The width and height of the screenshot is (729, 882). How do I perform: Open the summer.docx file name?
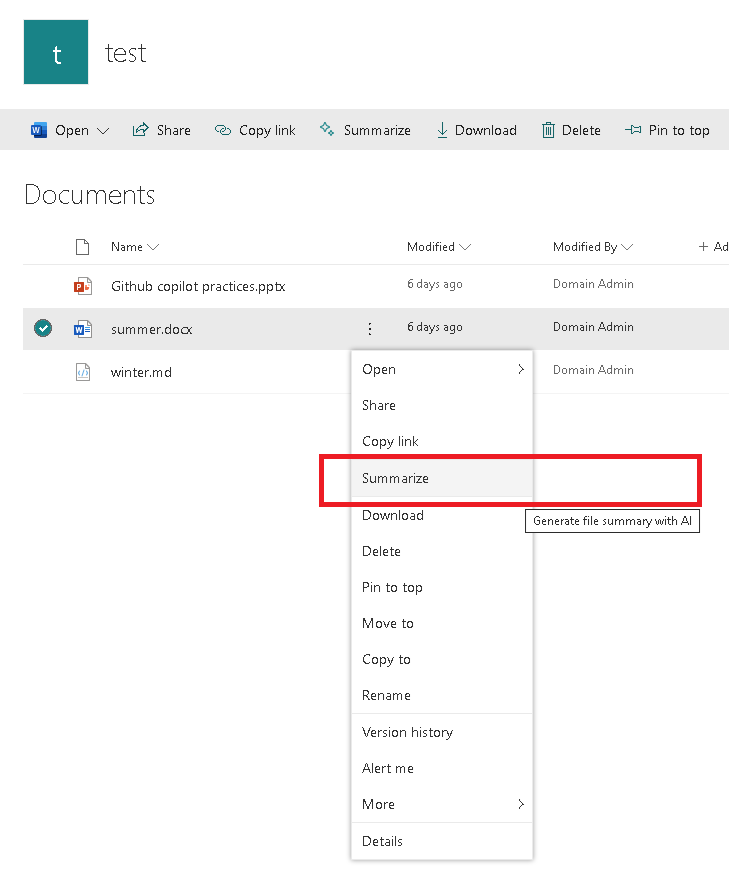(x=151, y=330)
